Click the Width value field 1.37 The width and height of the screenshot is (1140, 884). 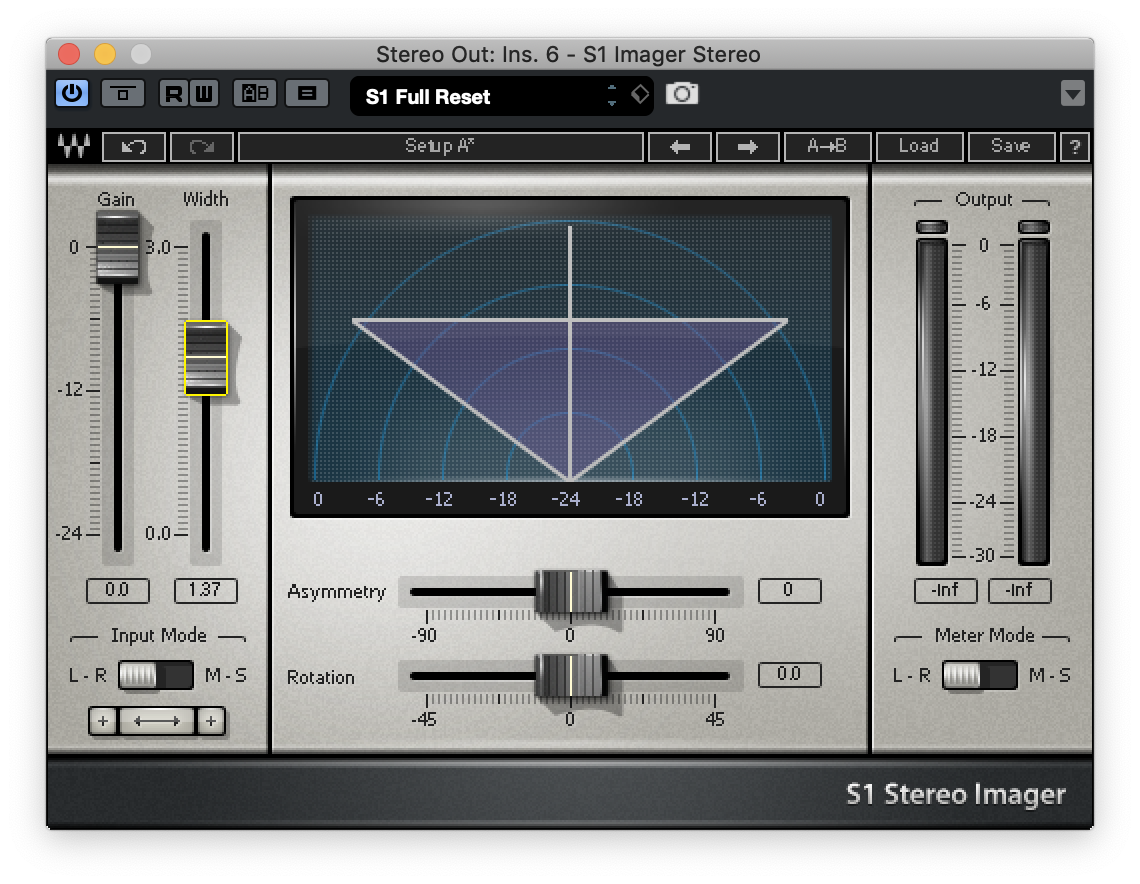(206, 590)
